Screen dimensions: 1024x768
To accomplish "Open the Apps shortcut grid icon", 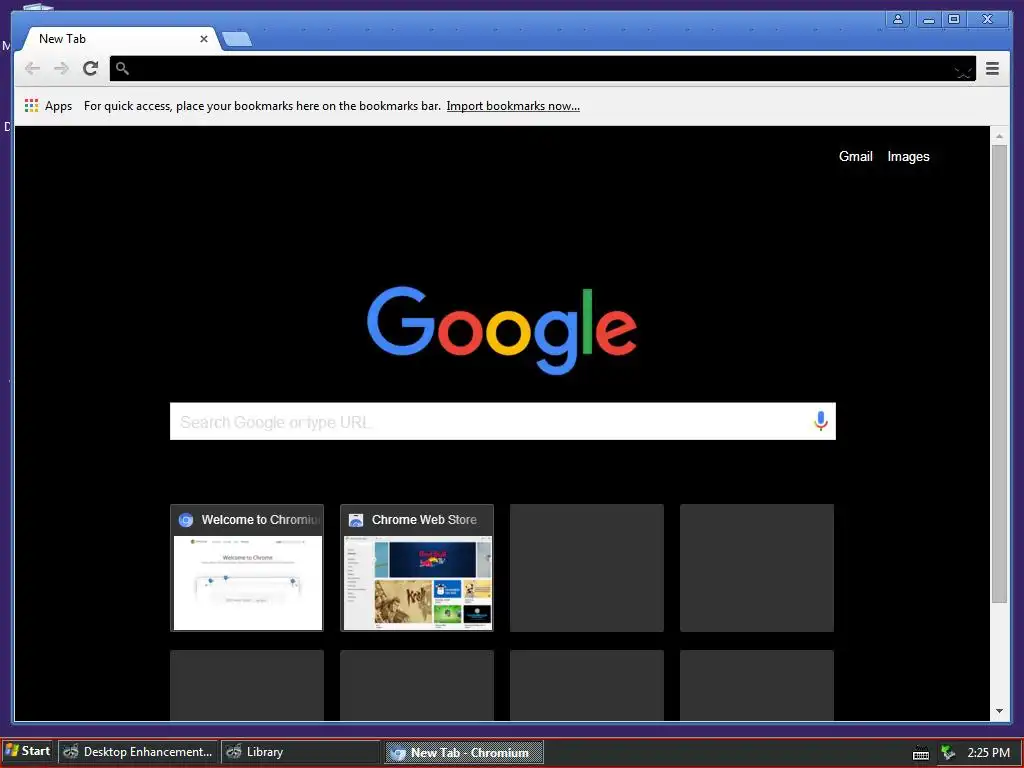I will (x=31, y=106).
